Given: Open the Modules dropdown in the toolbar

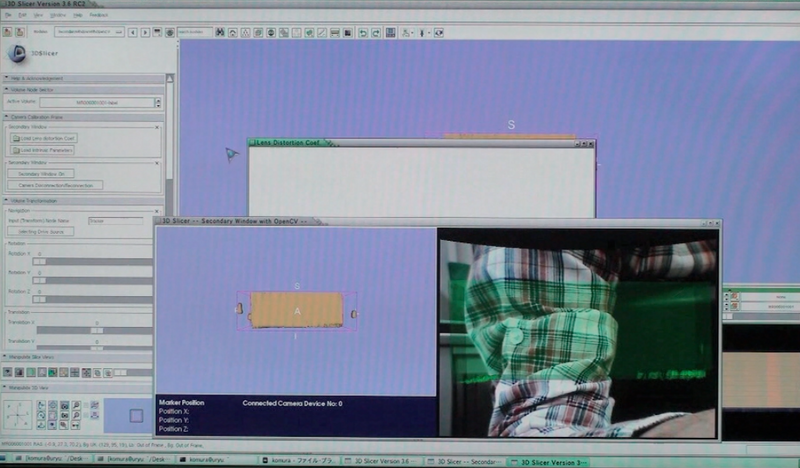Looking at the screenshot, I should coord(89,32).
